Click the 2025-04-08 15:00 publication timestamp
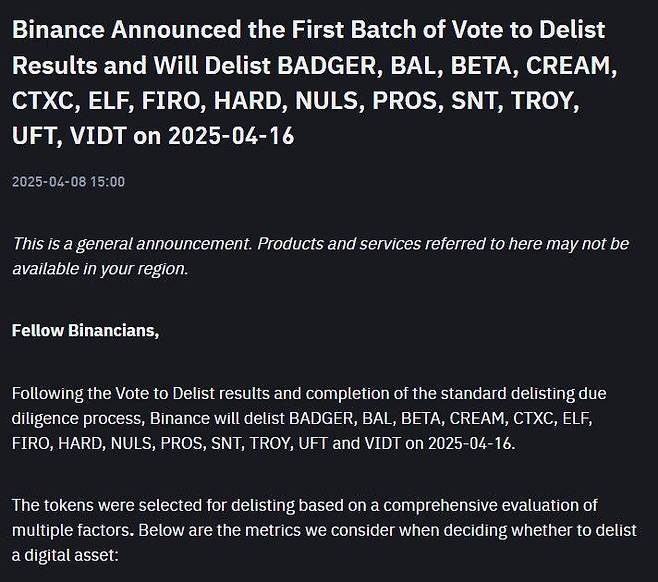 click(x=68, y=182)
